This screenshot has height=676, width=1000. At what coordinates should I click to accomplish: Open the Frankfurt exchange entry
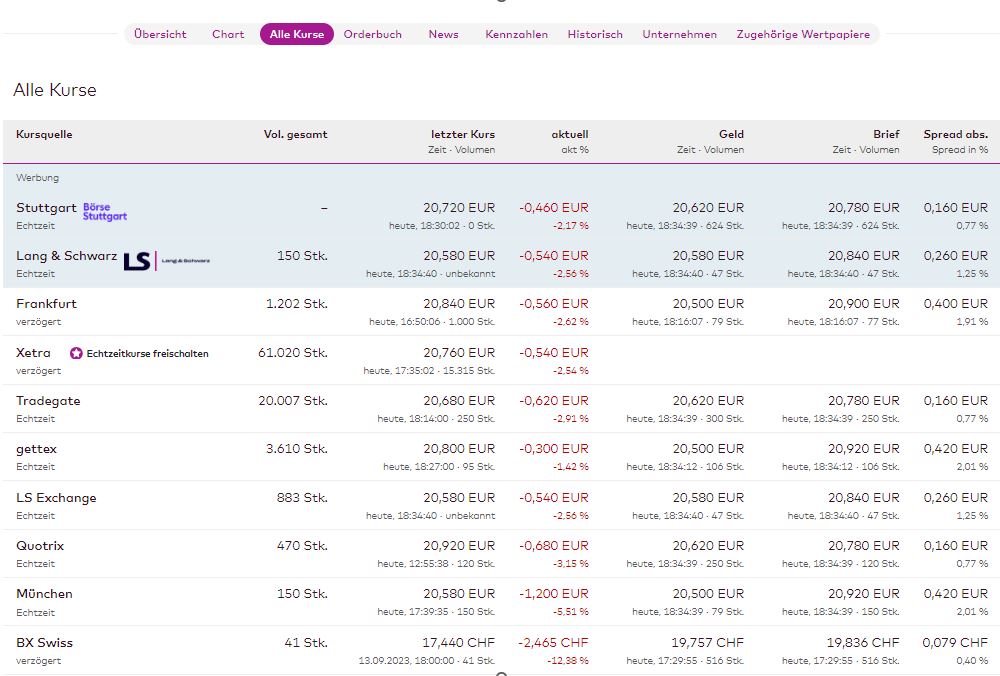(46, 304)
